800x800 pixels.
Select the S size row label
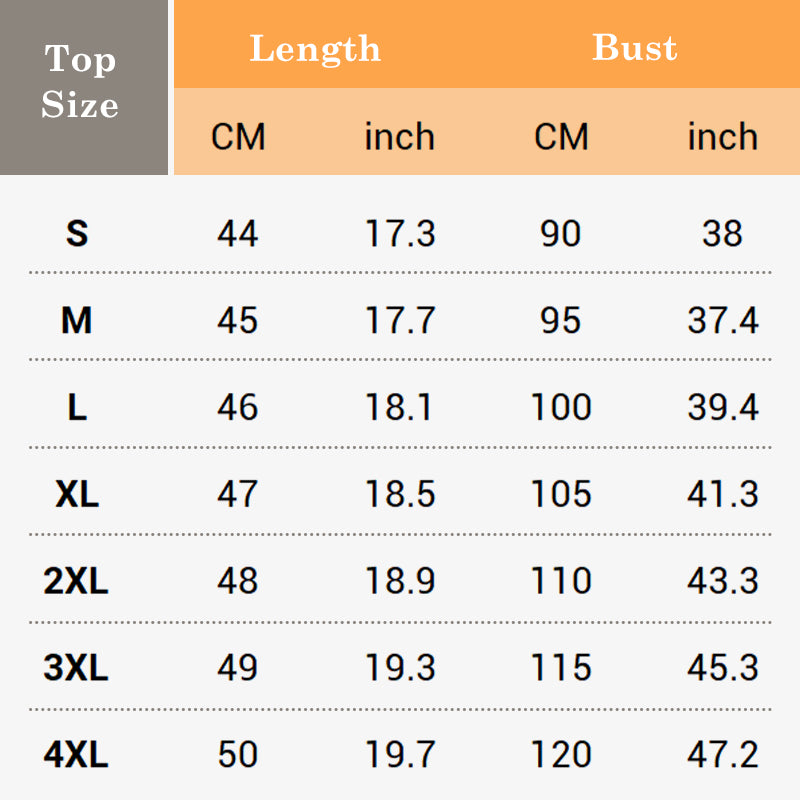(77, 233)
